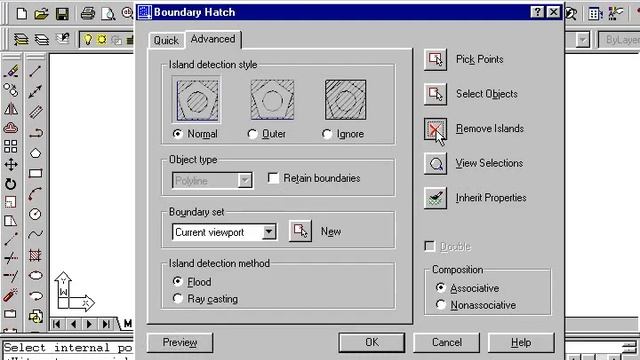Click the Inherit Properties brush button
The width and height of the screenshot is (640, 360).
435,198
